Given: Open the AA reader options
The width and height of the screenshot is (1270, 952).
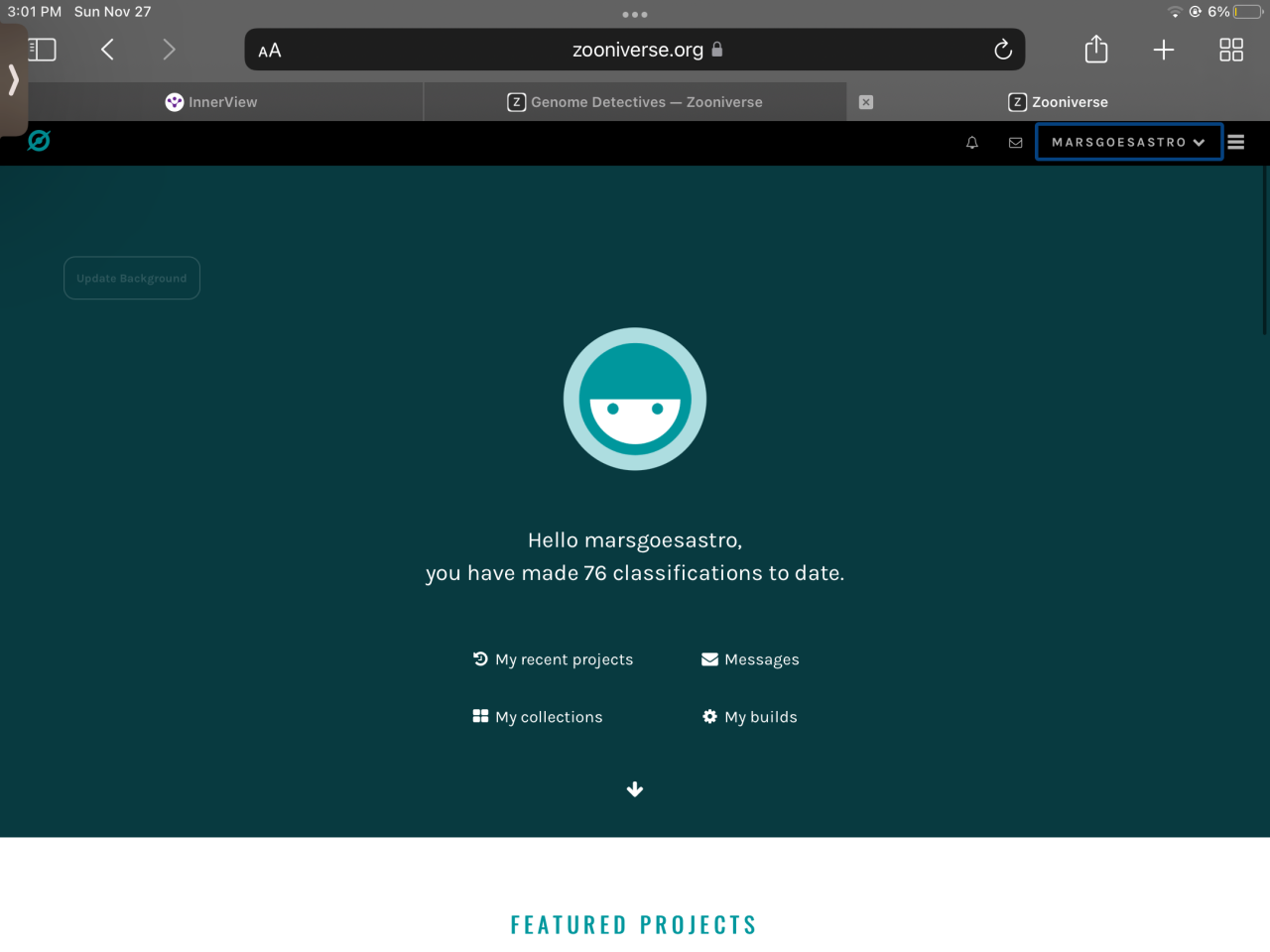Looking at the screenshot, I should 270,51.
